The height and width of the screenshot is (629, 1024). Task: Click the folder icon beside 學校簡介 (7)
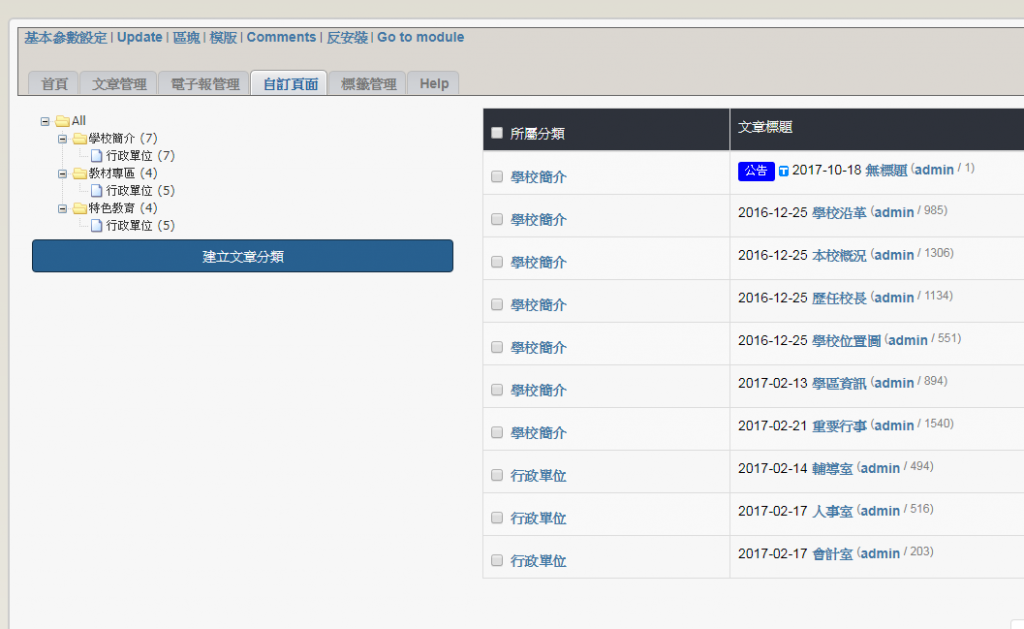point(80,139)
